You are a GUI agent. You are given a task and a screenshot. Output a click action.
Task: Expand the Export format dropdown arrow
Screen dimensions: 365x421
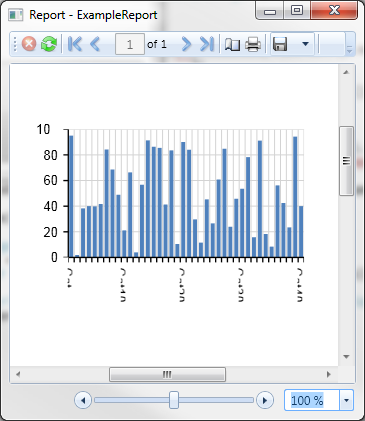[305, 44]
